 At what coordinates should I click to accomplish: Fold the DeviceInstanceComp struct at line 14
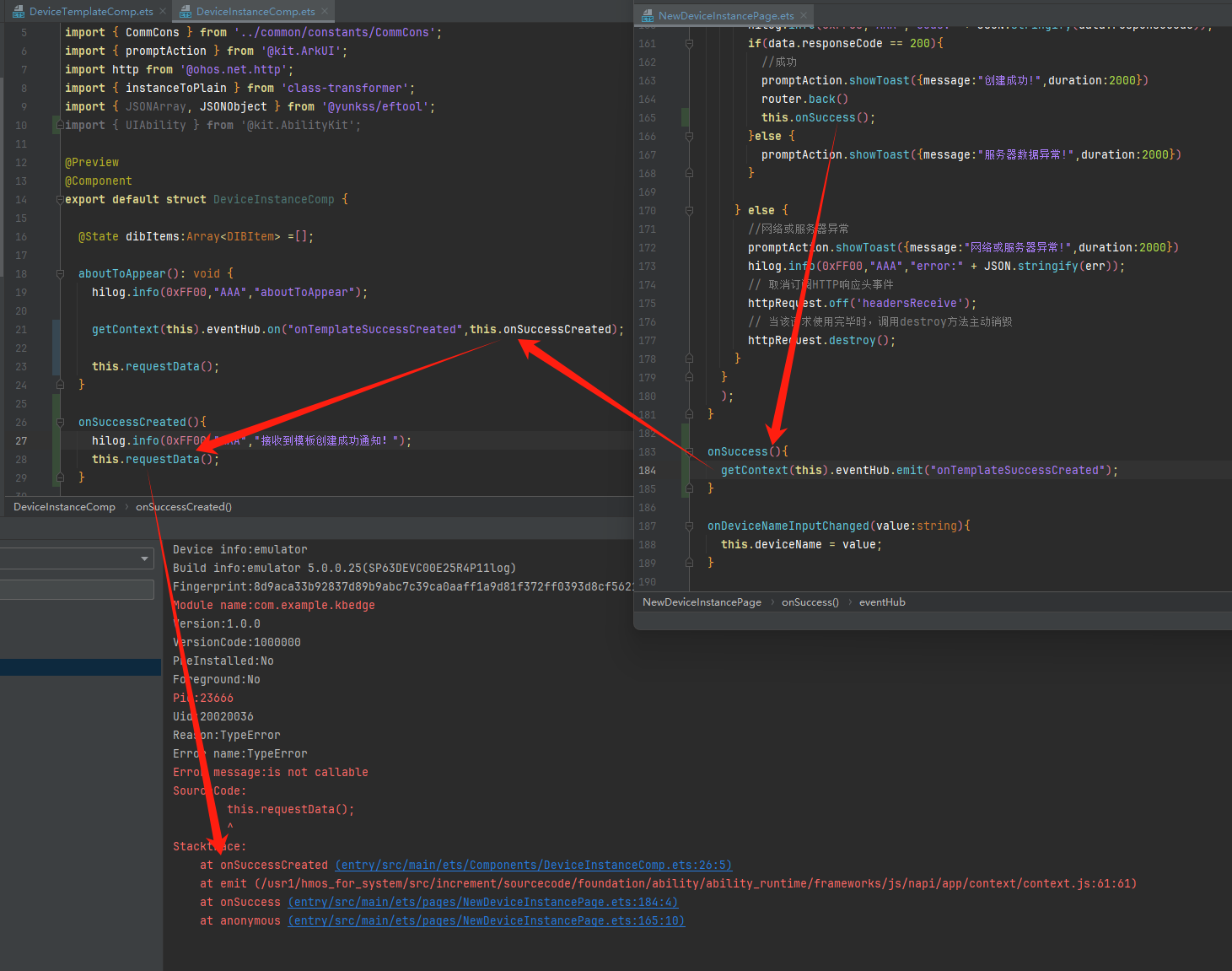pos(60,200)
